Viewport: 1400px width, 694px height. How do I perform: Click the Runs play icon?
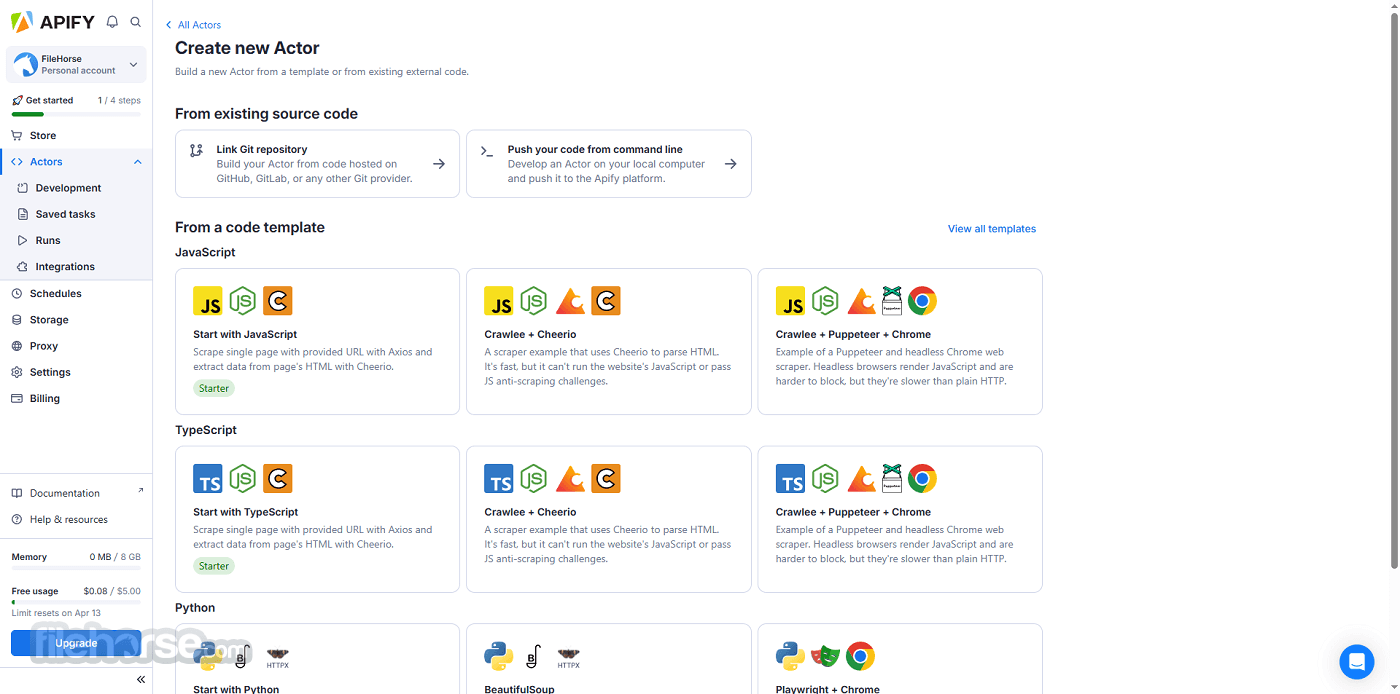(x=23, y=240)
